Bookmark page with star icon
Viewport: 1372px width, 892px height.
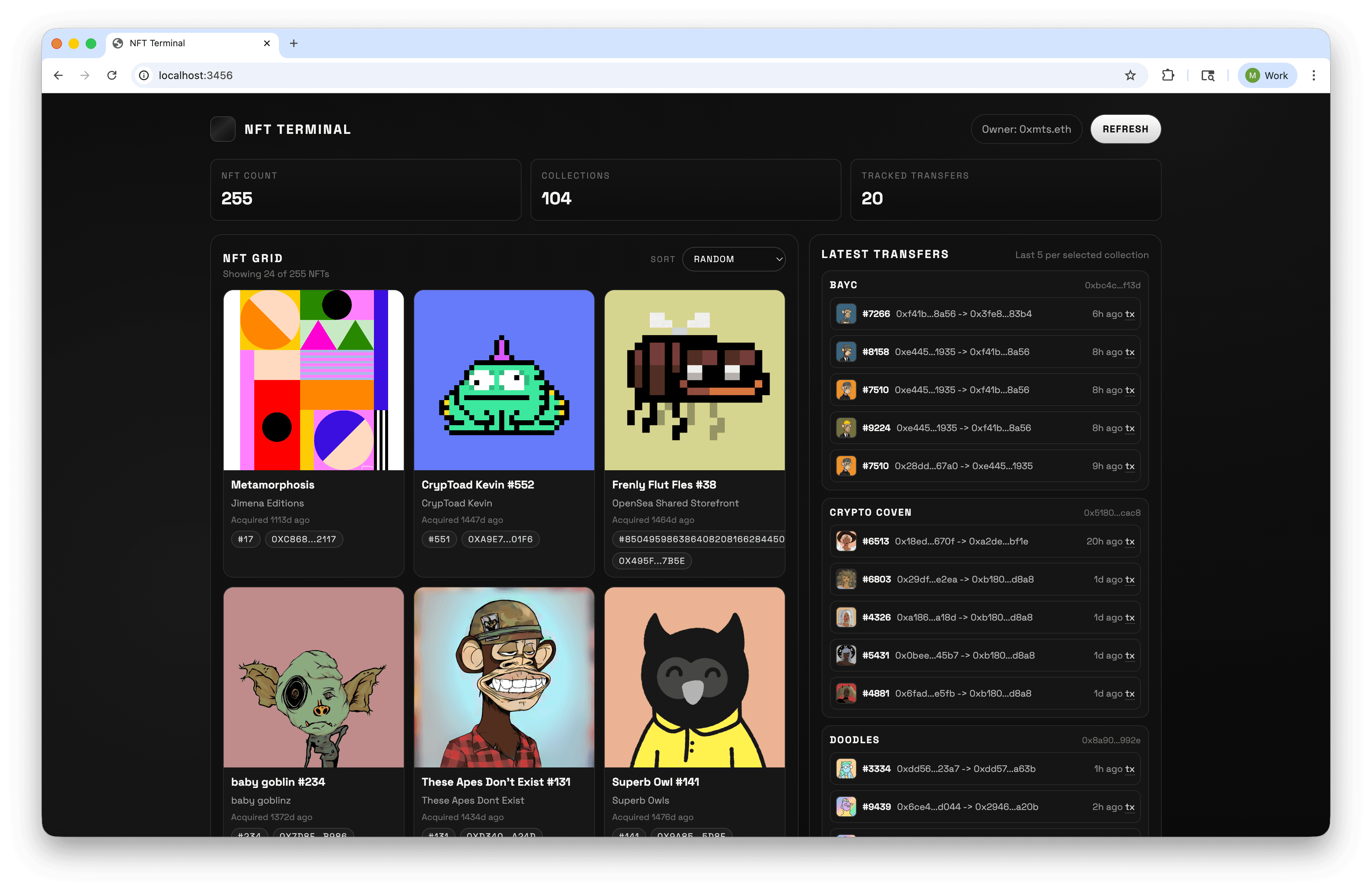(1130, 76)
